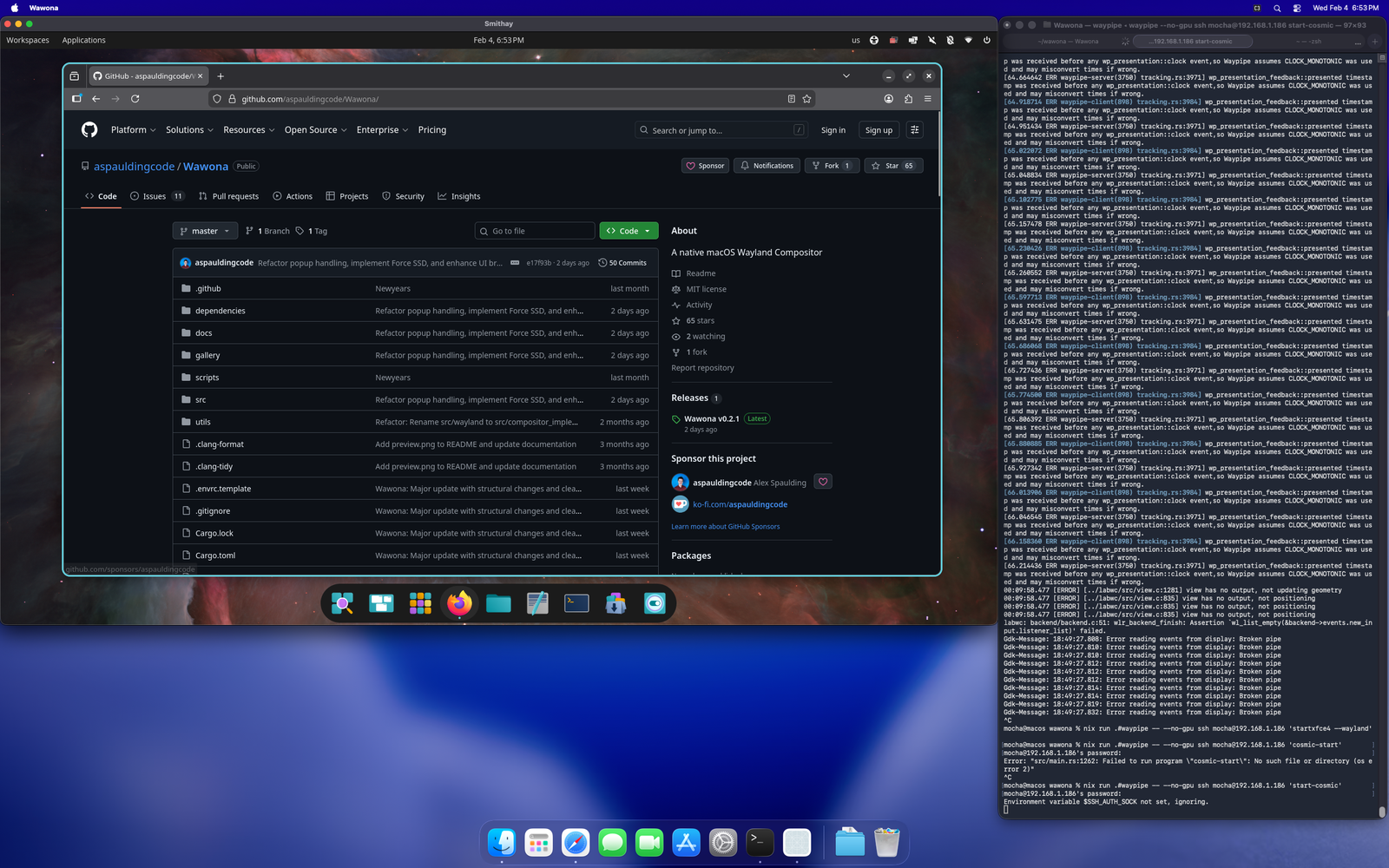Viewport: 1389px width, 868px height.
Task: Open the green Code dropdown
Action: point(629,231)
